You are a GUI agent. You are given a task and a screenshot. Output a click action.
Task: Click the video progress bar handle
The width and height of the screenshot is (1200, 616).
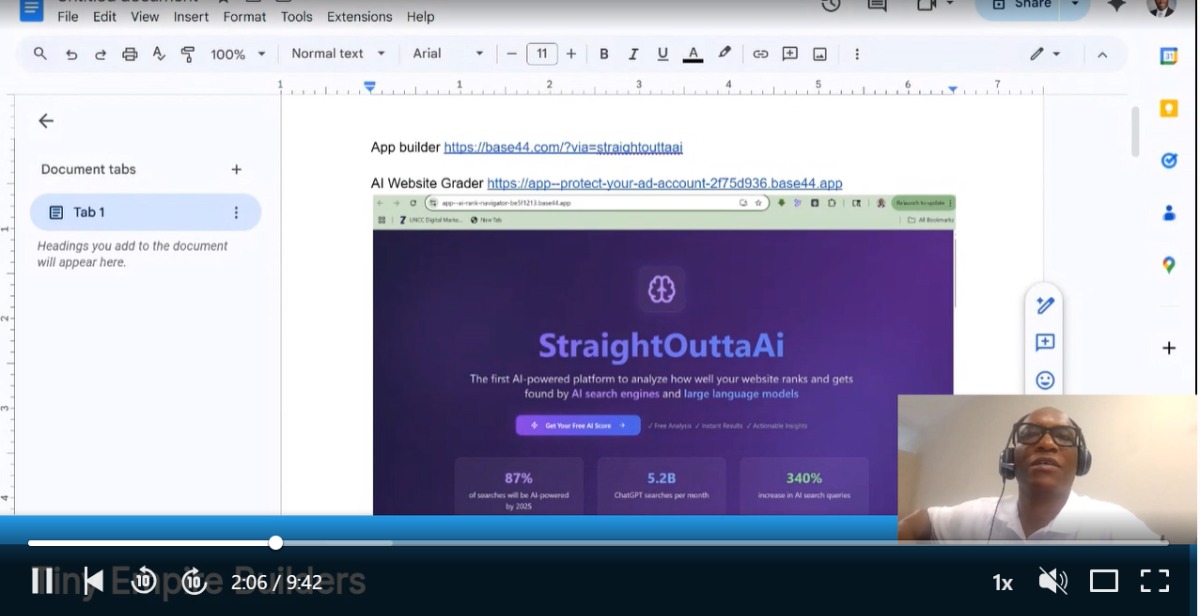coord(276,543)
